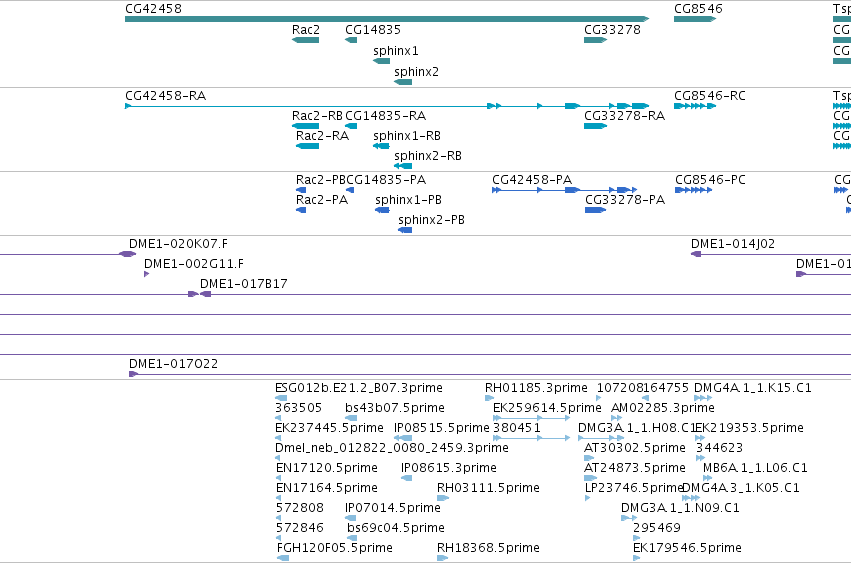Select the ESG012b.E21.2_B07.3prime EST
Screen dimensions: 851x563
pos(281,398)
